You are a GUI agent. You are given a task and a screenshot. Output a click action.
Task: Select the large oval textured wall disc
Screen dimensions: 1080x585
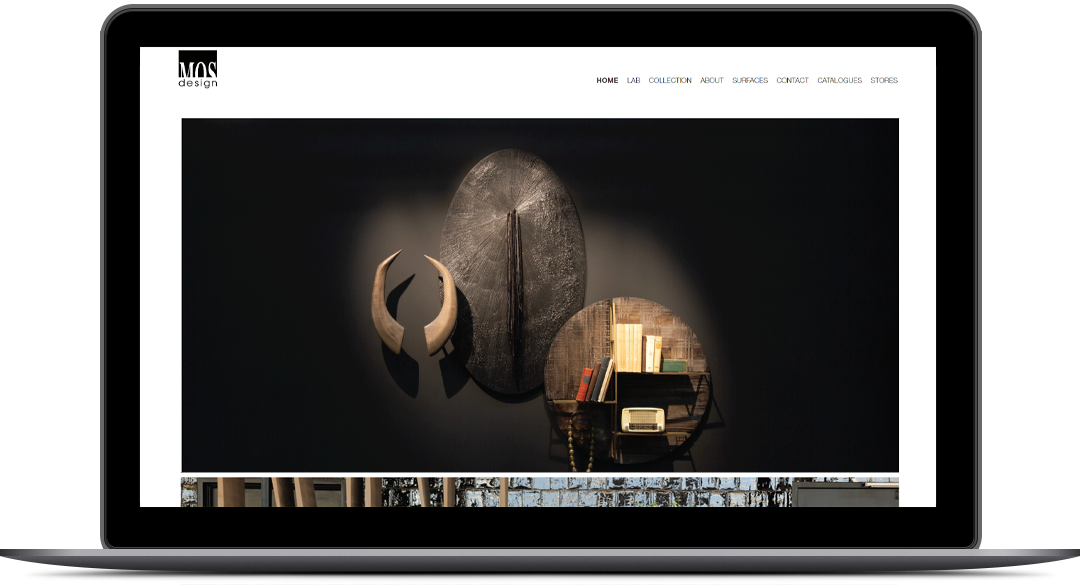tap(512, 271)
